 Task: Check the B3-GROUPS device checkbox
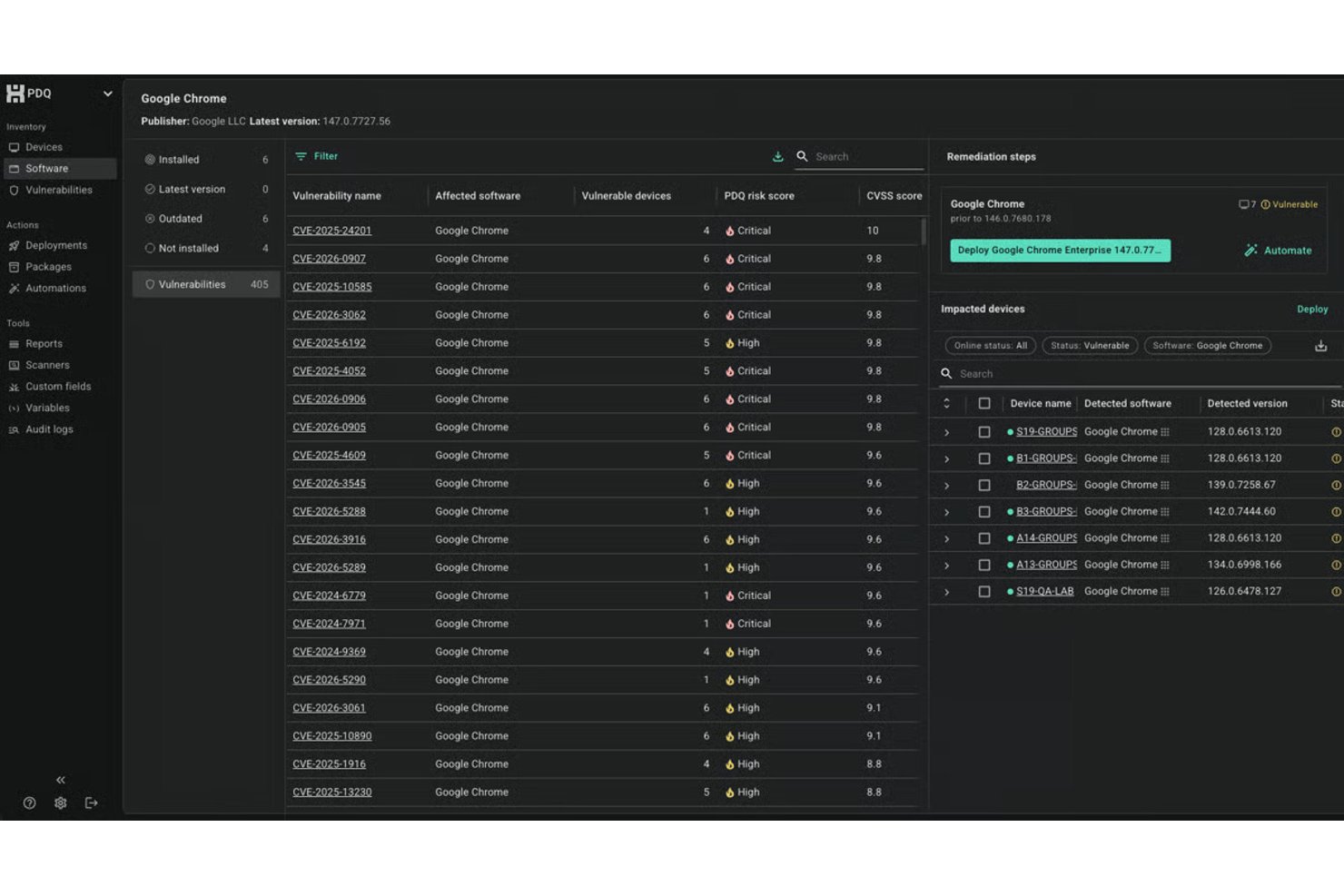click(984, 512)
